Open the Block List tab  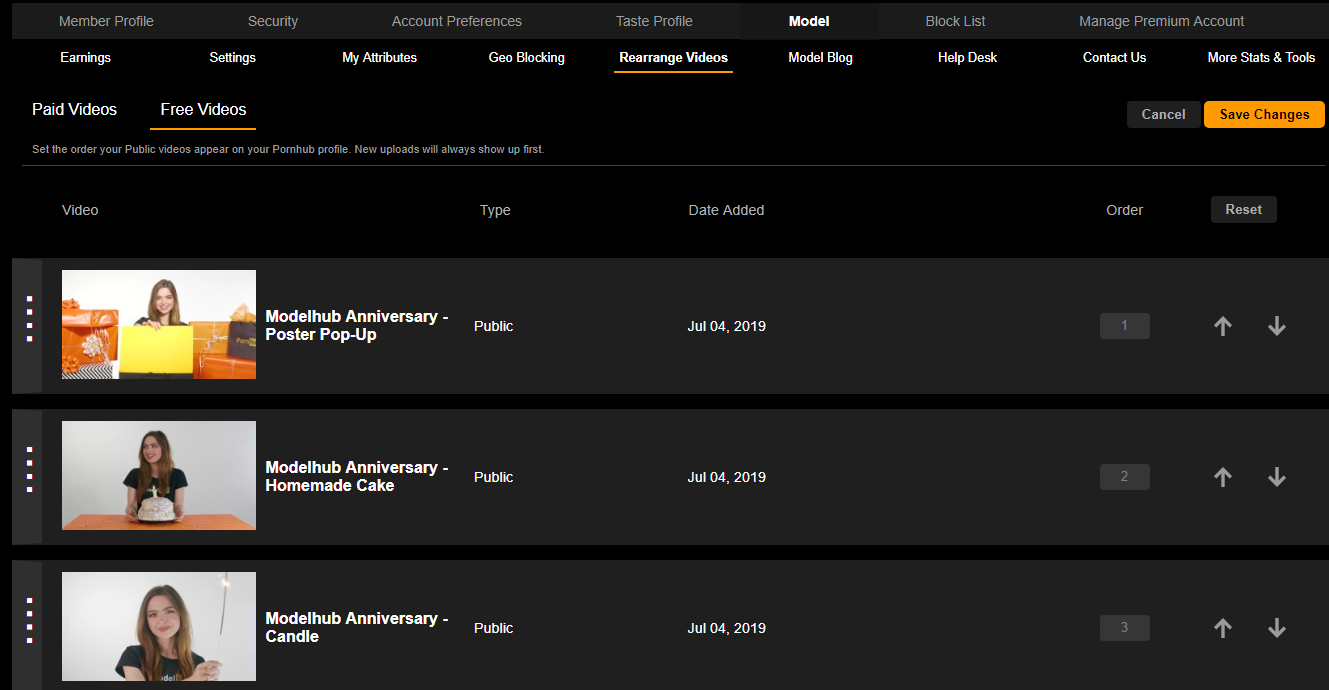(x=956, y=21)
